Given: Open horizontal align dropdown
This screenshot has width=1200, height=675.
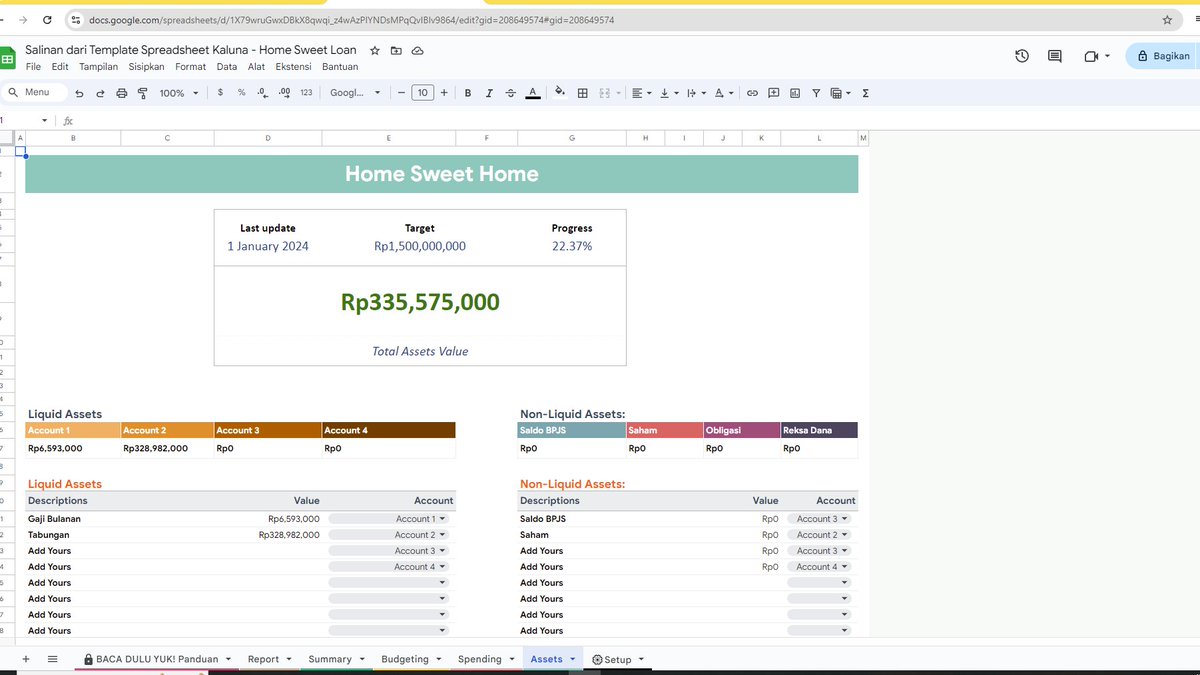Looking at the screenshot, I should point(641,93).
